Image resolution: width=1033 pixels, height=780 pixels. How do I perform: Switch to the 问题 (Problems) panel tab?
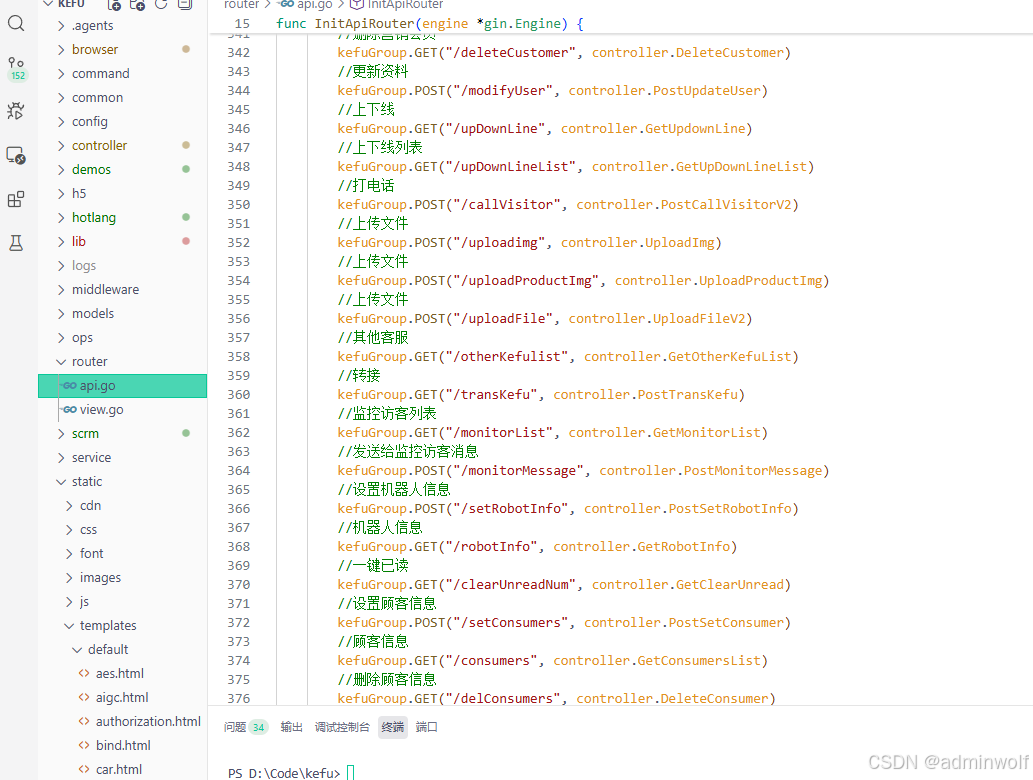pos(244,727)
